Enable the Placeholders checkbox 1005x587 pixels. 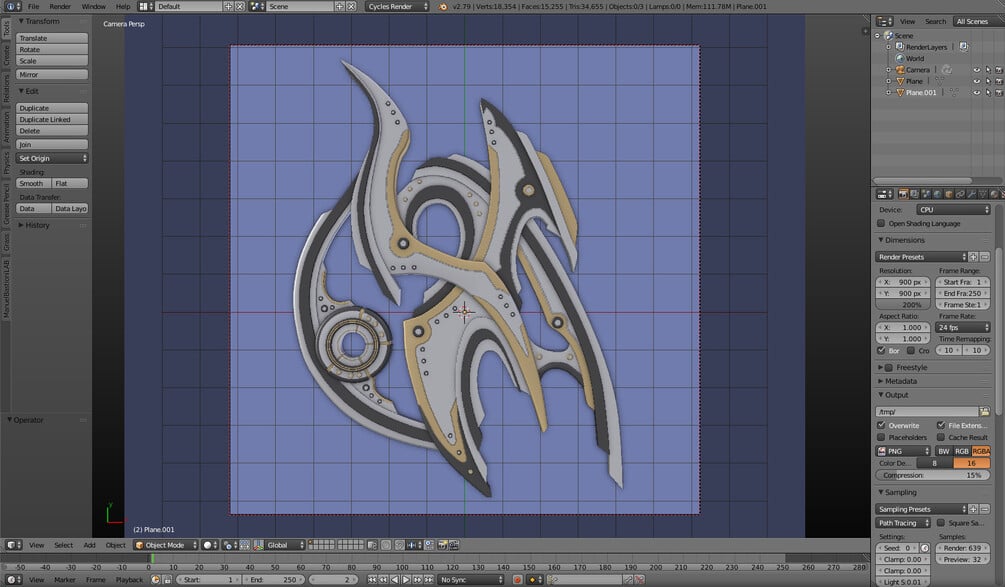point(881,438)
